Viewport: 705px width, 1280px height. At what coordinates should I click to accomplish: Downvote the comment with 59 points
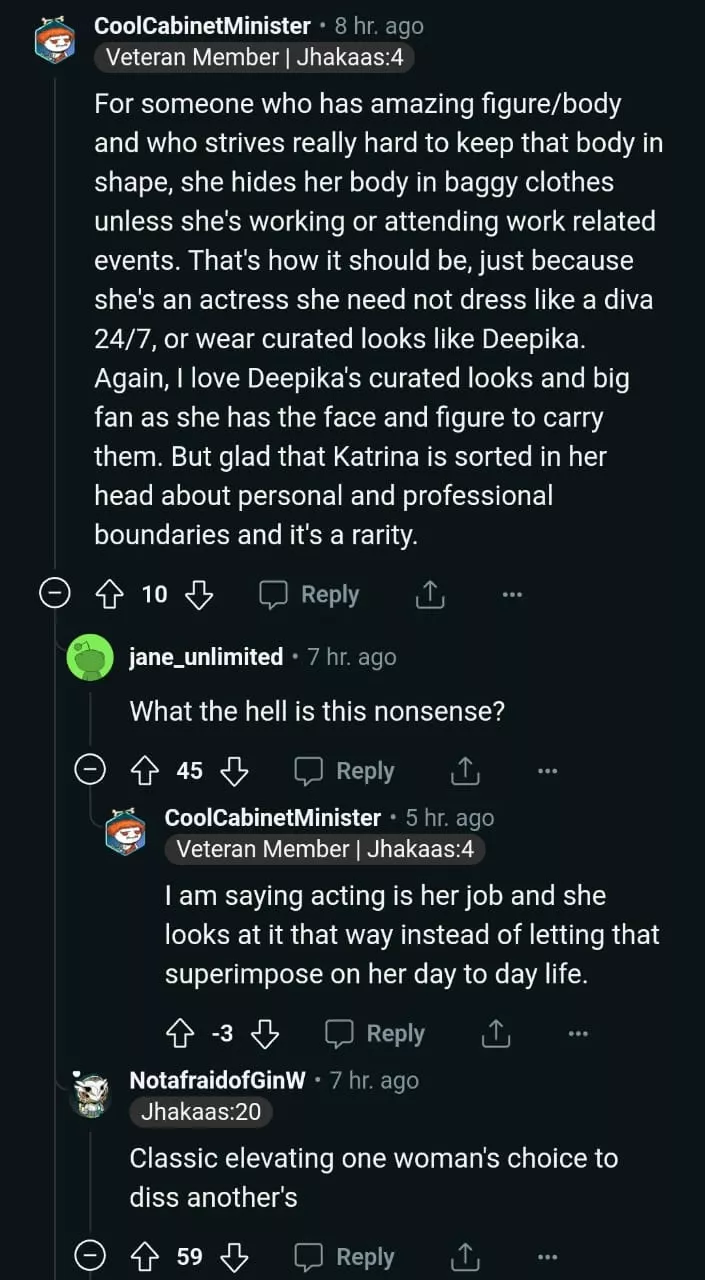point(235,1257)
